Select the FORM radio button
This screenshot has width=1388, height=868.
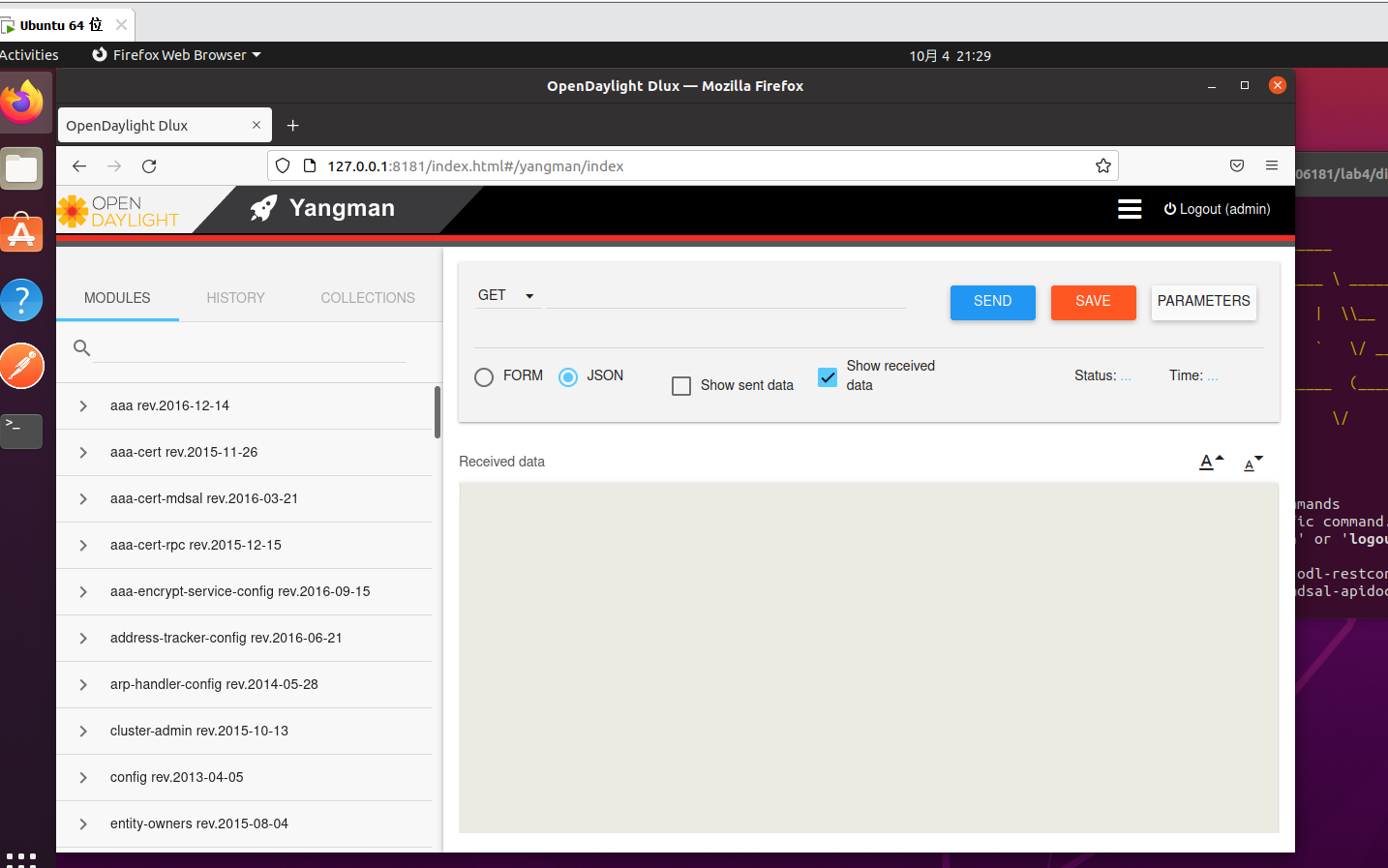tap(484, 377)
